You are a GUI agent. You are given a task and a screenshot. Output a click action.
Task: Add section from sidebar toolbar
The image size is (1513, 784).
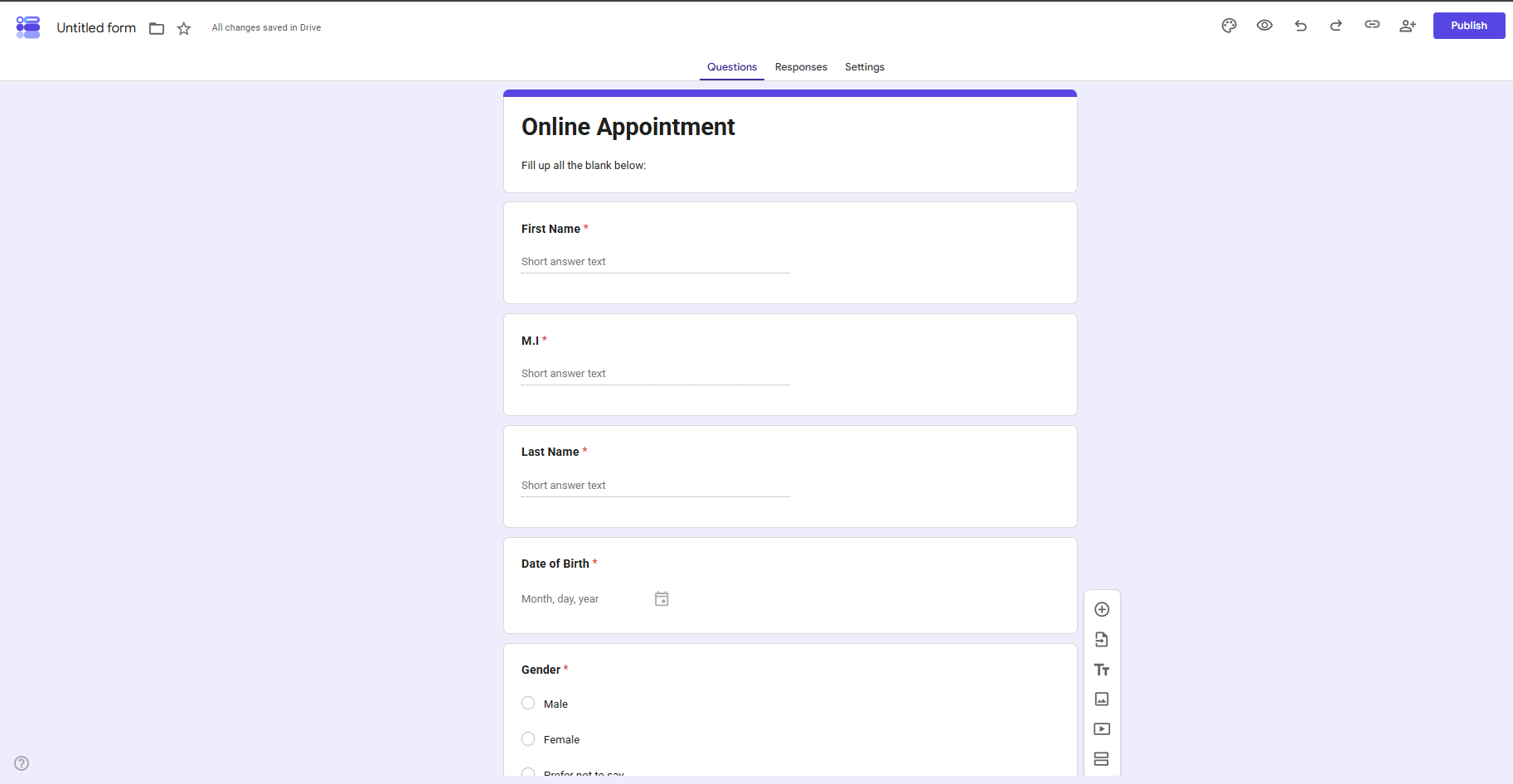(x=1102, y=759)
